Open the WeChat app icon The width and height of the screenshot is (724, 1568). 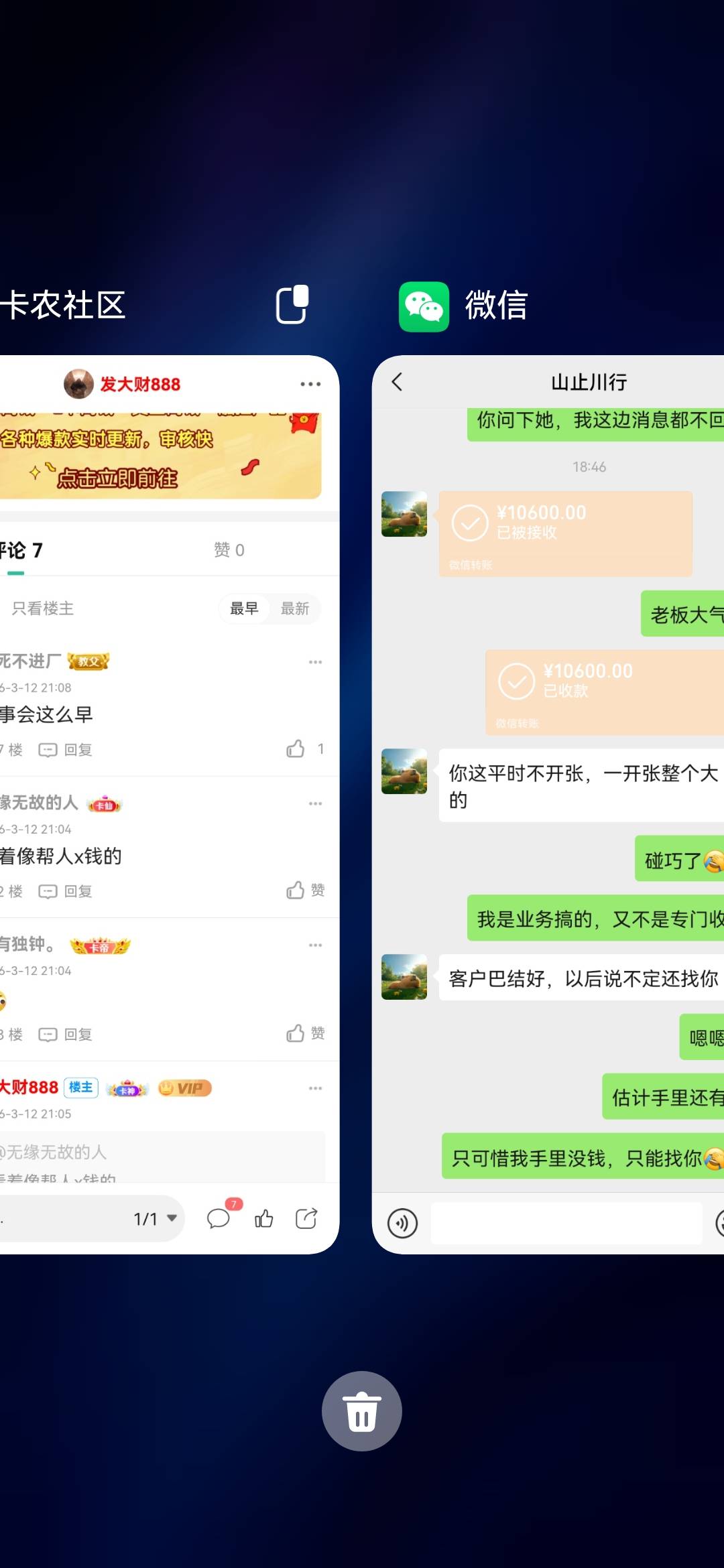click(x=424, y=306)
